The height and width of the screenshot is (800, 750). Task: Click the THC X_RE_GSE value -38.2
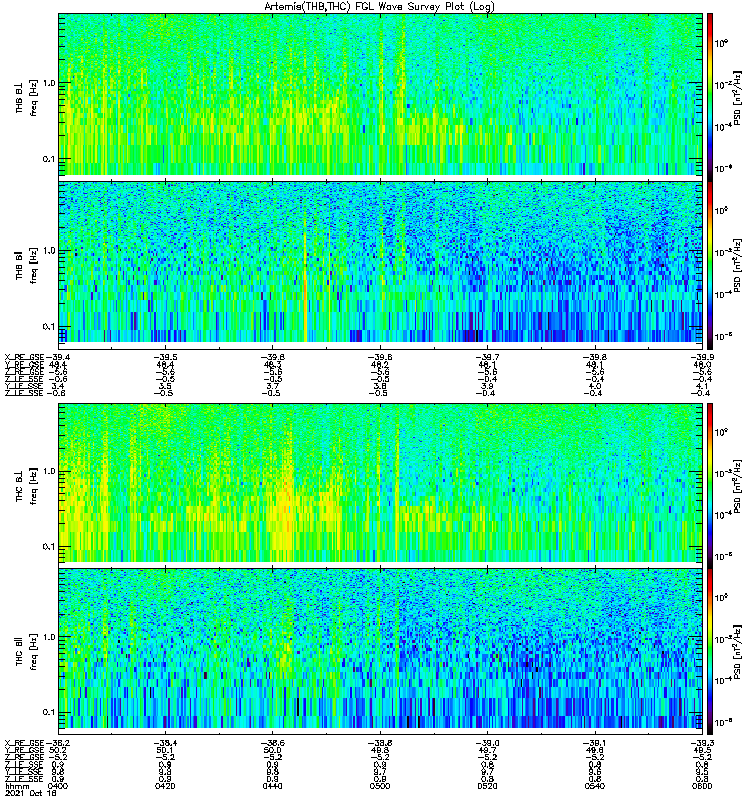[x=58, y=743]
